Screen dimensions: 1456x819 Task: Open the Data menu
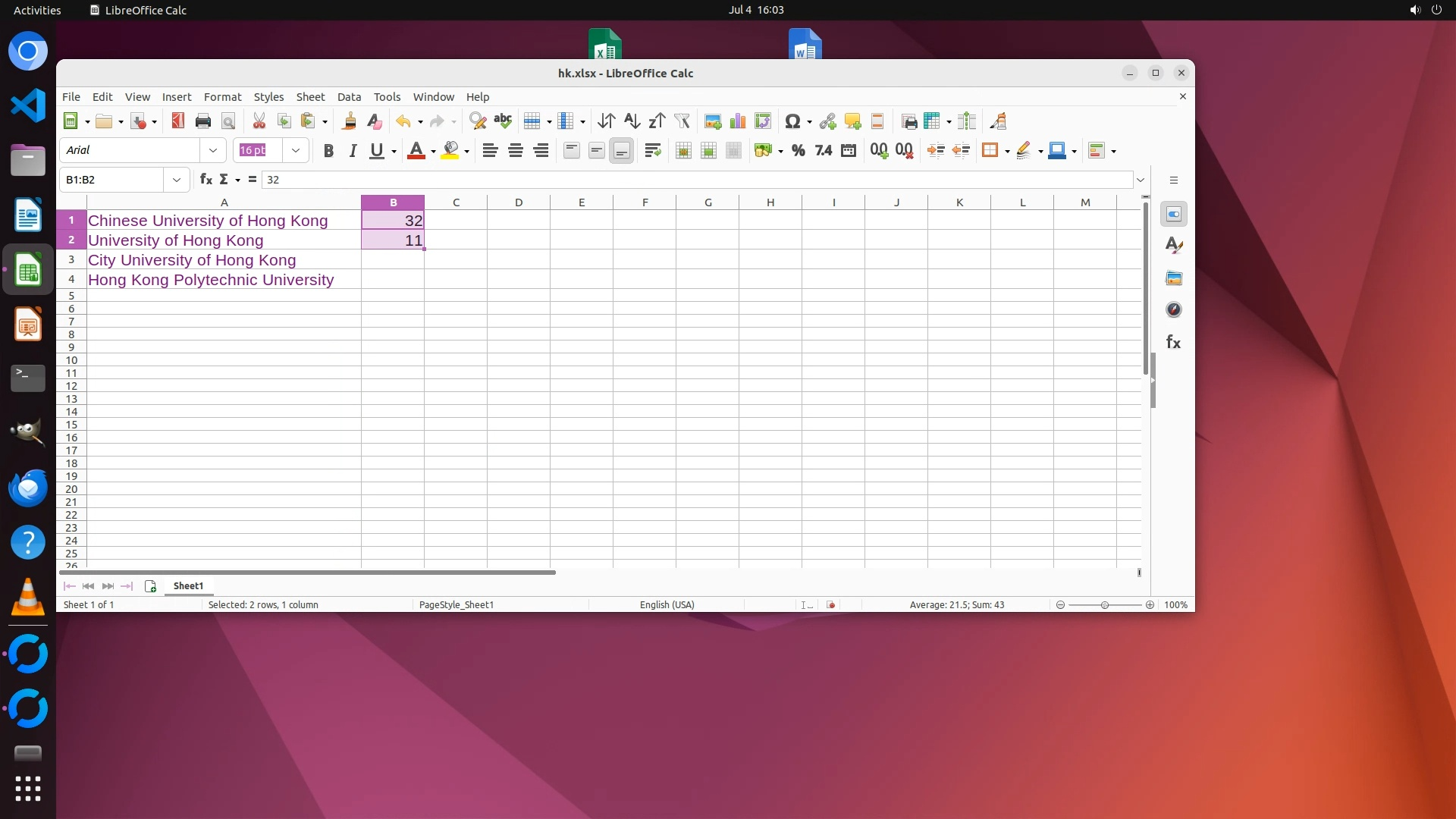(x=349, y=97)
